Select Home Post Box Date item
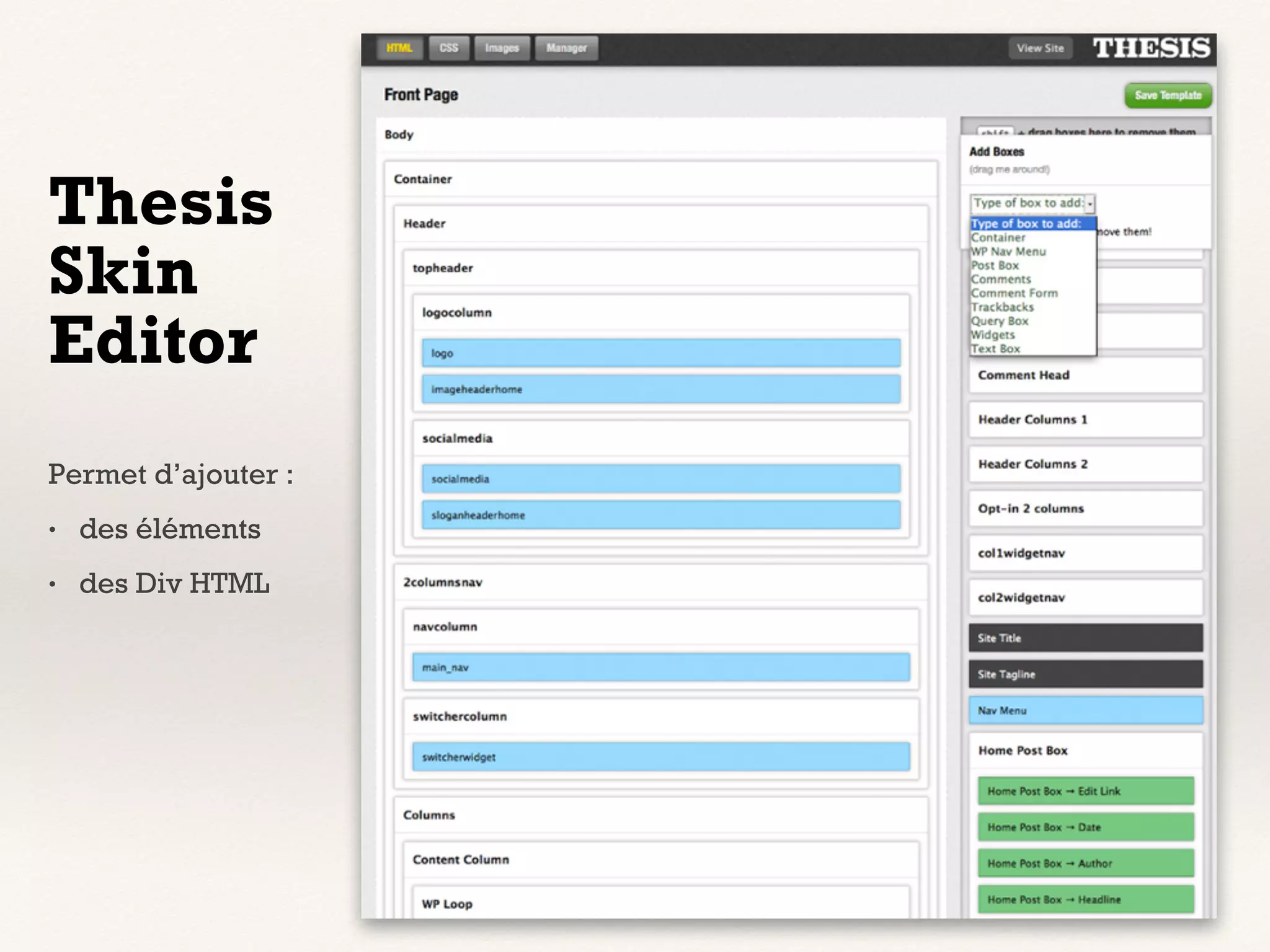 1086,827
